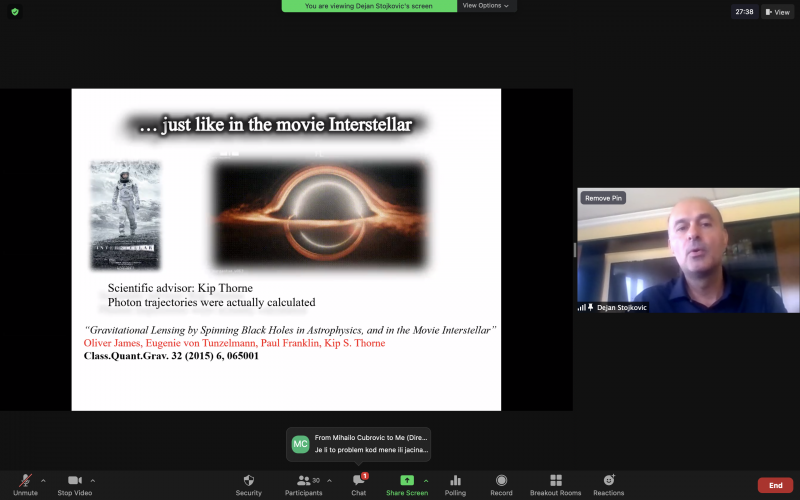Image resolution: width=800 pixels, height=500 pixels.
Task: Click the View layout button
Action: 778,12
